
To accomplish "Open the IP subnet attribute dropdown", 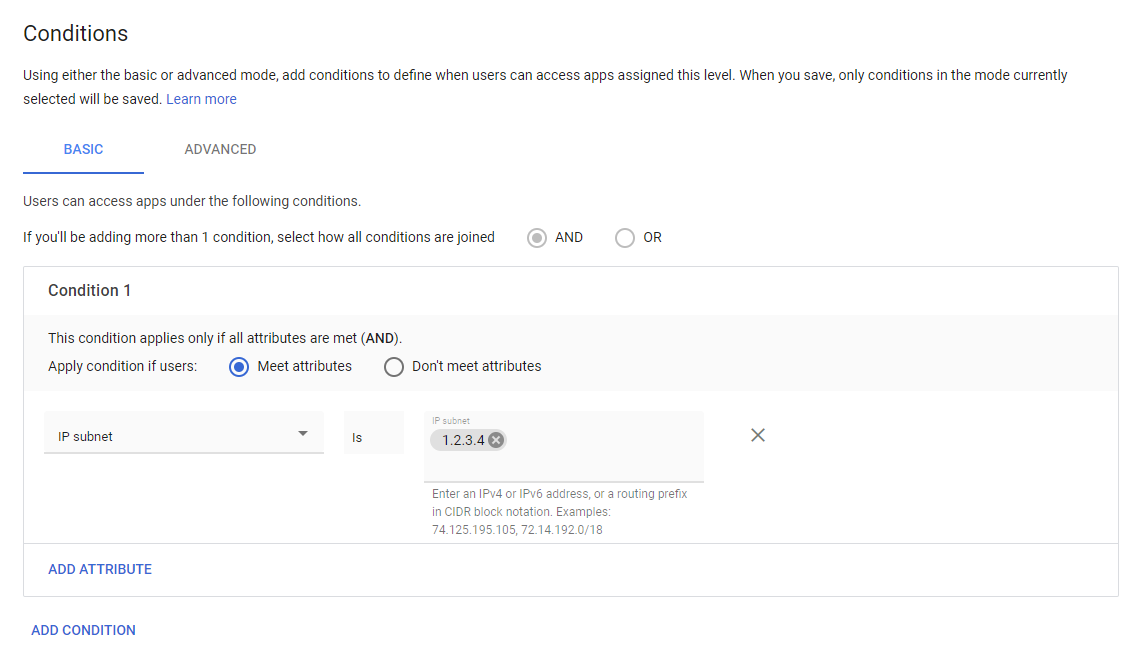I will tap(183, 436).
